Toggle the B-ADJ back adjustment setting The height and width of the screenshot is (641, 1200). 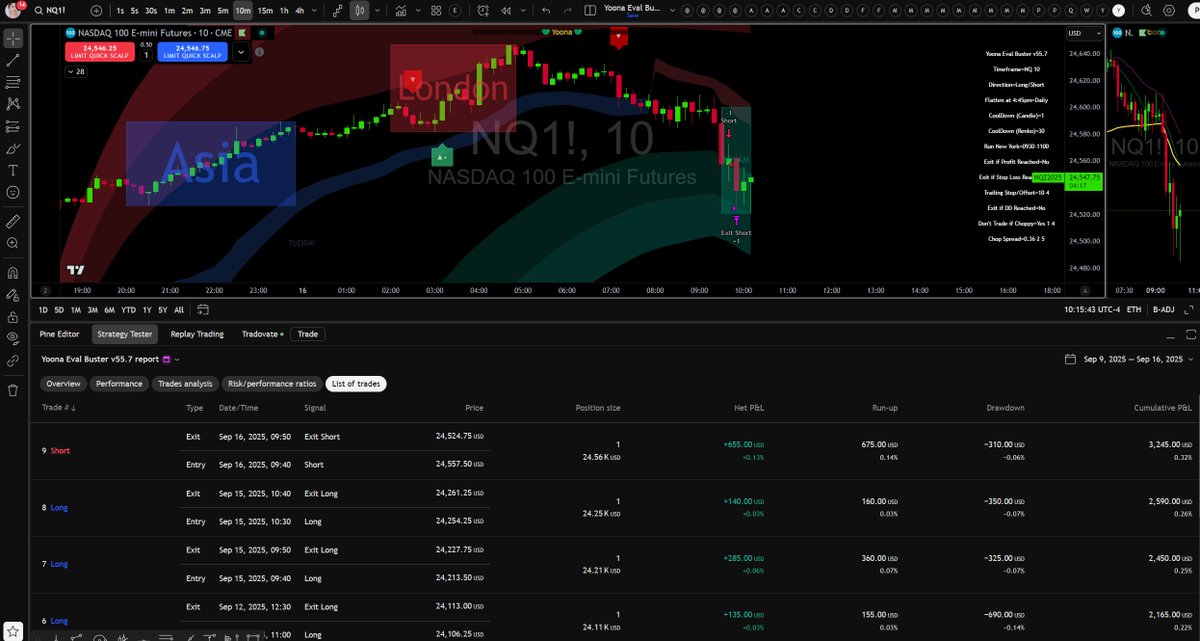click(1162, 310)
